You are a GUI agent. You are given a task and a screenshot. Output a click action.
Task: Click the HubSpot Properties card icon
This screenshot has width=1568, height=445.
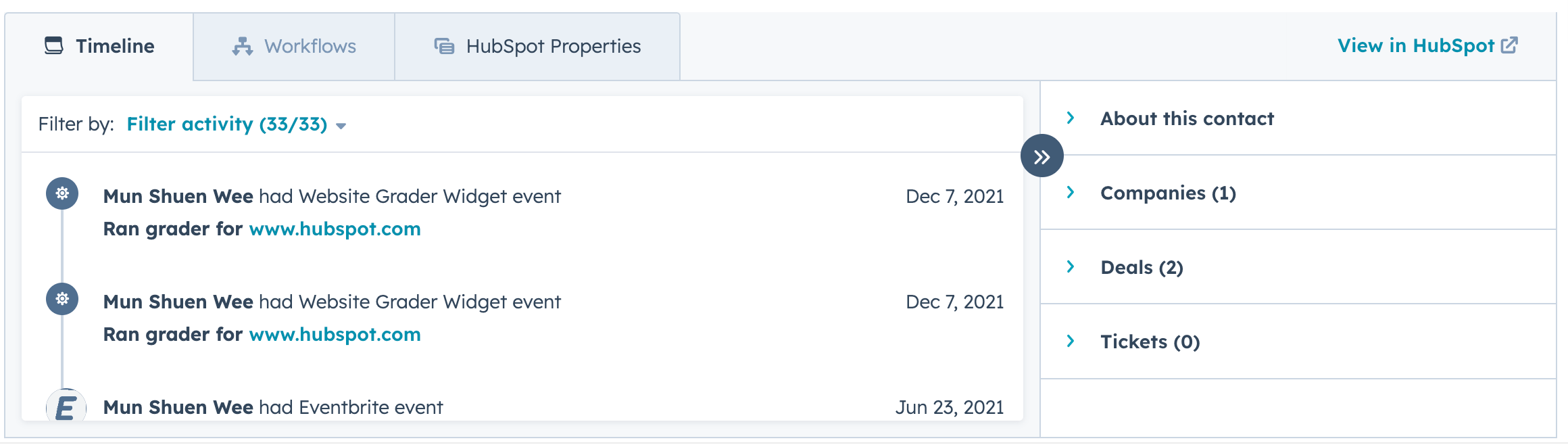[x=443, y=46]
